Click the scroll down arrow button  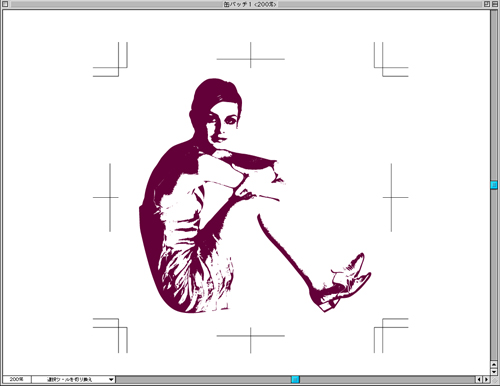[494, 372]
